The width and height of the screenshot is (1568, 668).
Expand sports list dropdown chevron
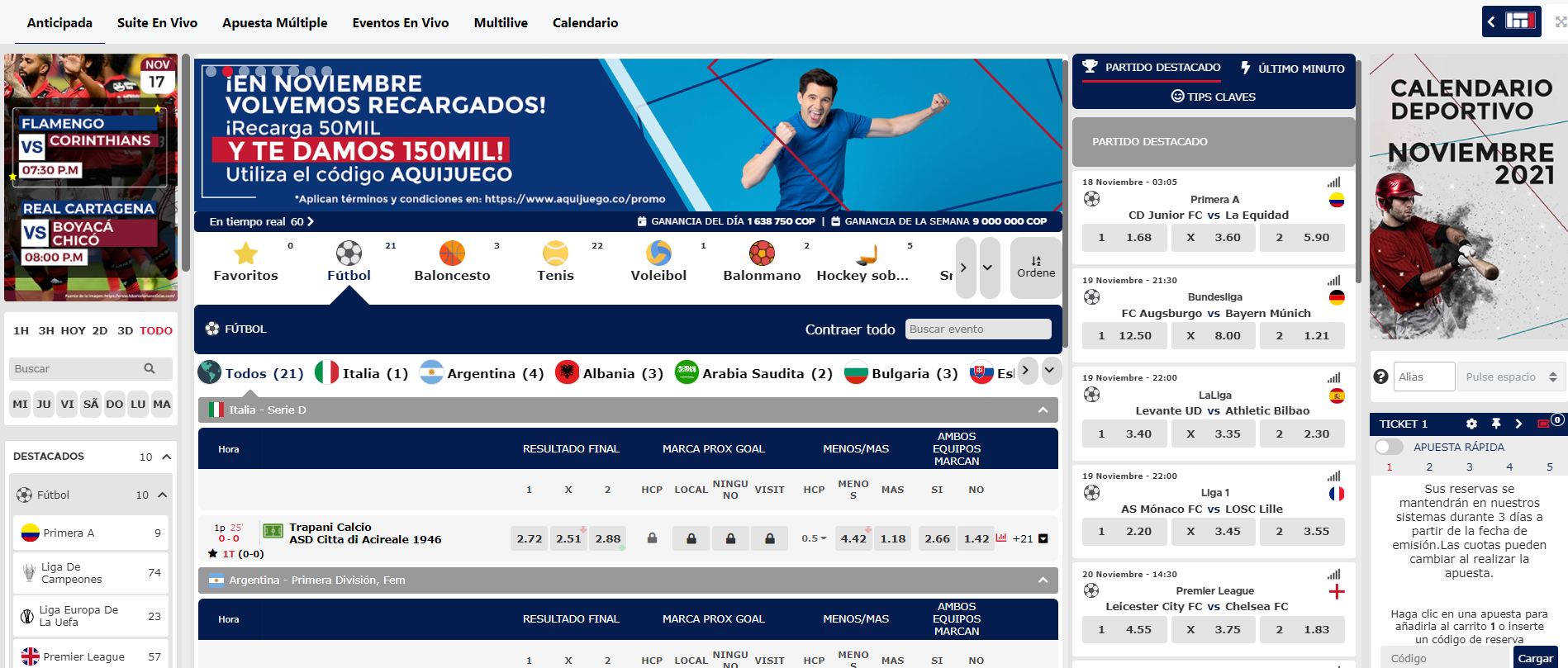coord(988,268)
